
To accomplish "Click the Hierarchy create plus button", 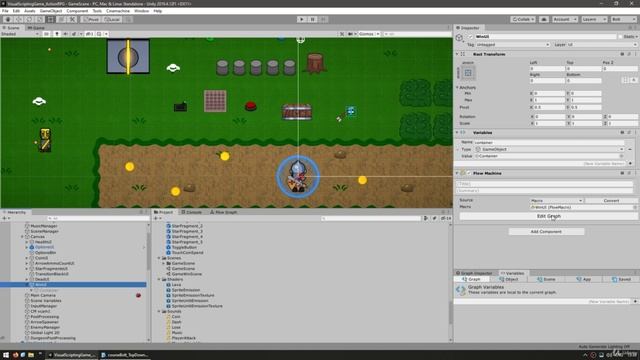I will tap(5, 218).
